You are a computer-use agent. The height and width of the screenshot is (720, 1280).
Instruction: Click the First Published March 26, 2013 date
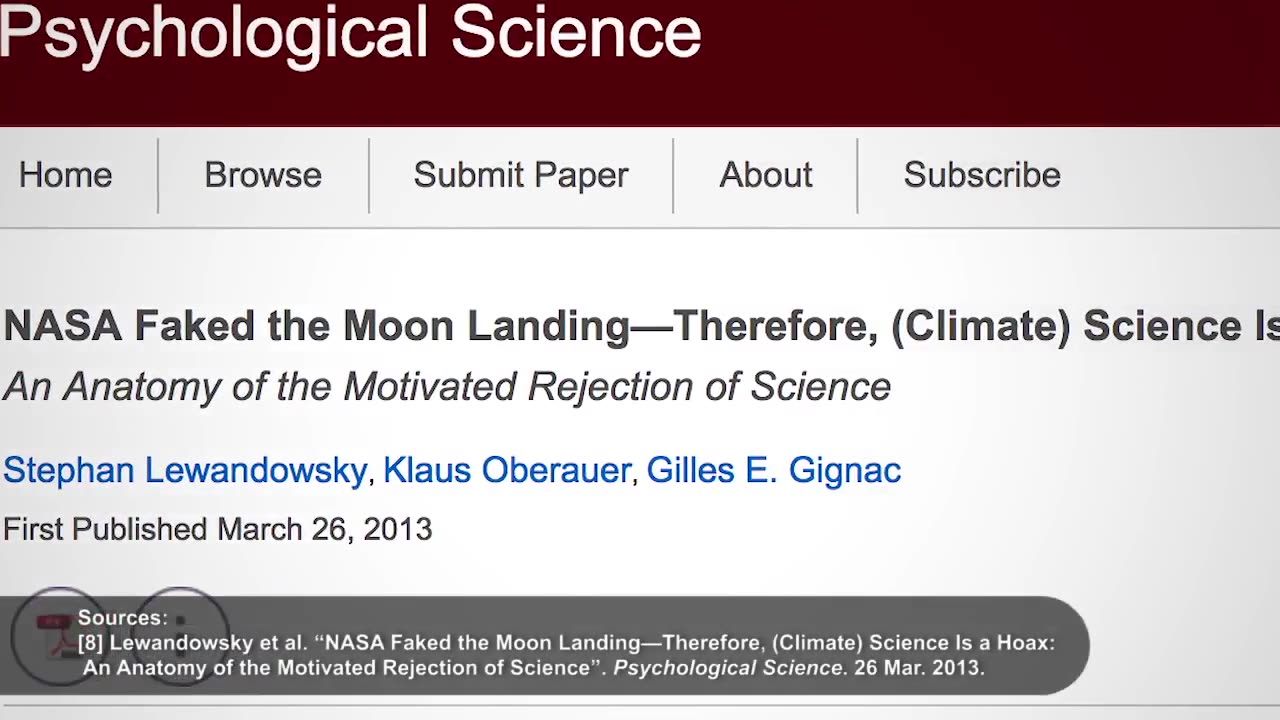tap(217, 529)
